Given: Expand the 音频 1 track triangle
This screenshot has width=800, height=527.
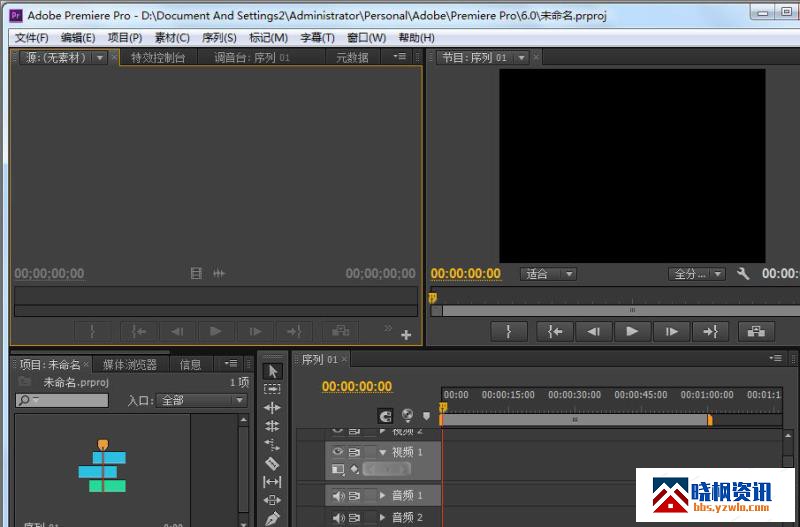Looking at the screenshot, I should (x=383, y=495).
